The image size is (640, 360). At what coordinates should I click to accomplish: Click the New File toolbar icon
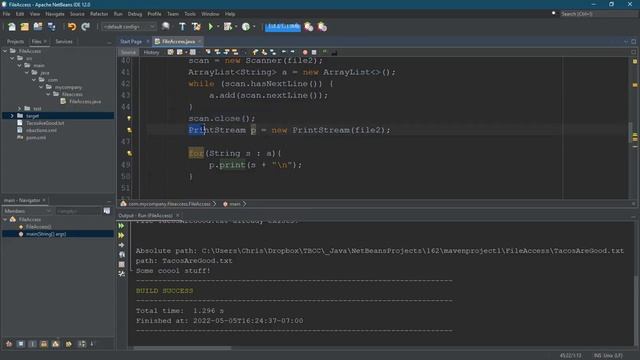pyautogui.click(x=11, y=27)
